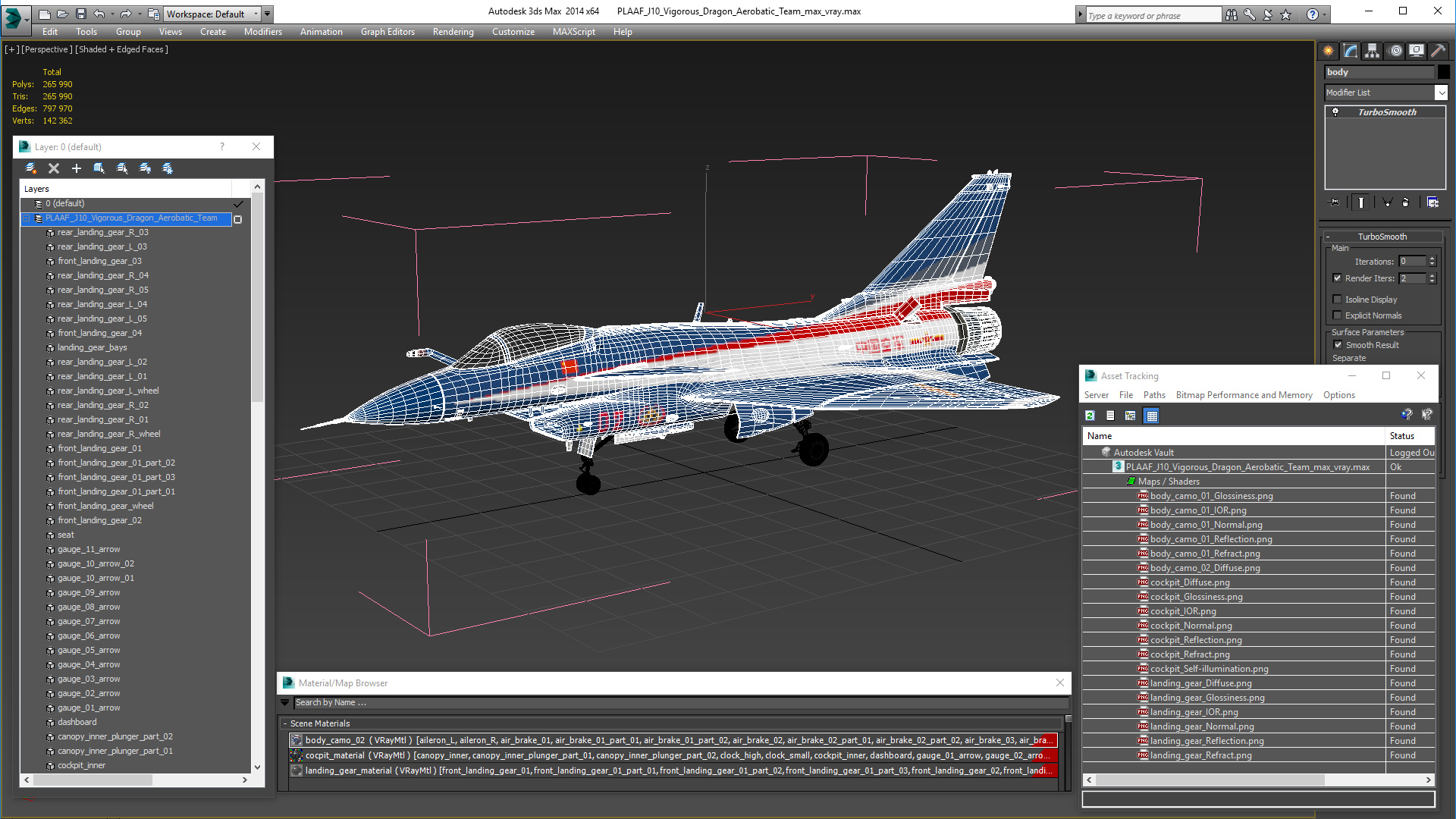Image resolution: width=1456 pixels, height=819 pixels.
Task: Click Shaded + Edged Faces viewport label
Action: (121, 49)
